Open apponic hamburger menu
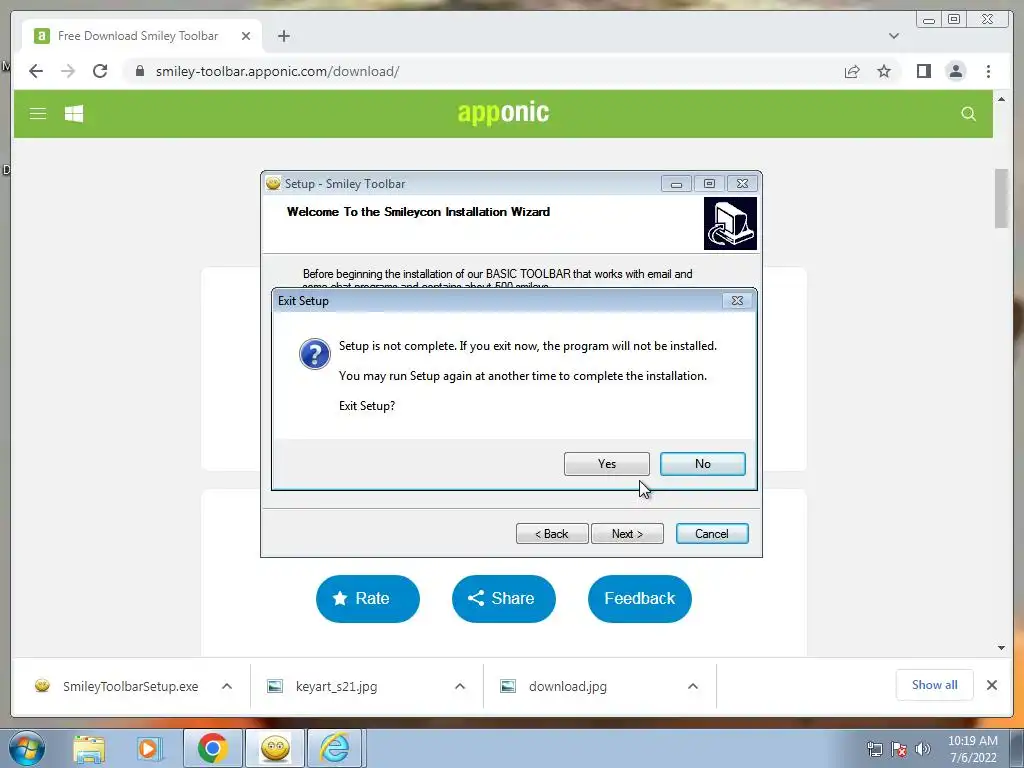The width and height of the screenshot is (1024, 768). 38,114
